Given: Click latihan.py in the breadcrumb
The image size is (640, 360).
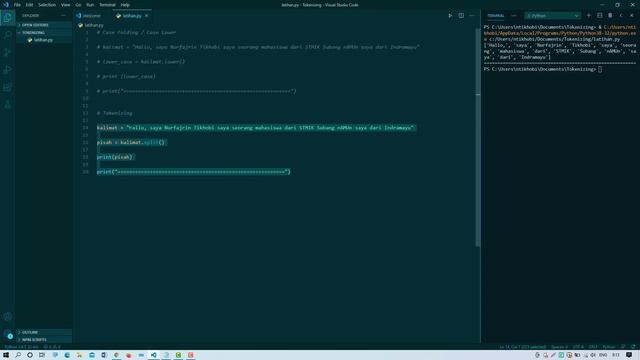Looking at the screenshot, I should click(94, 25).
